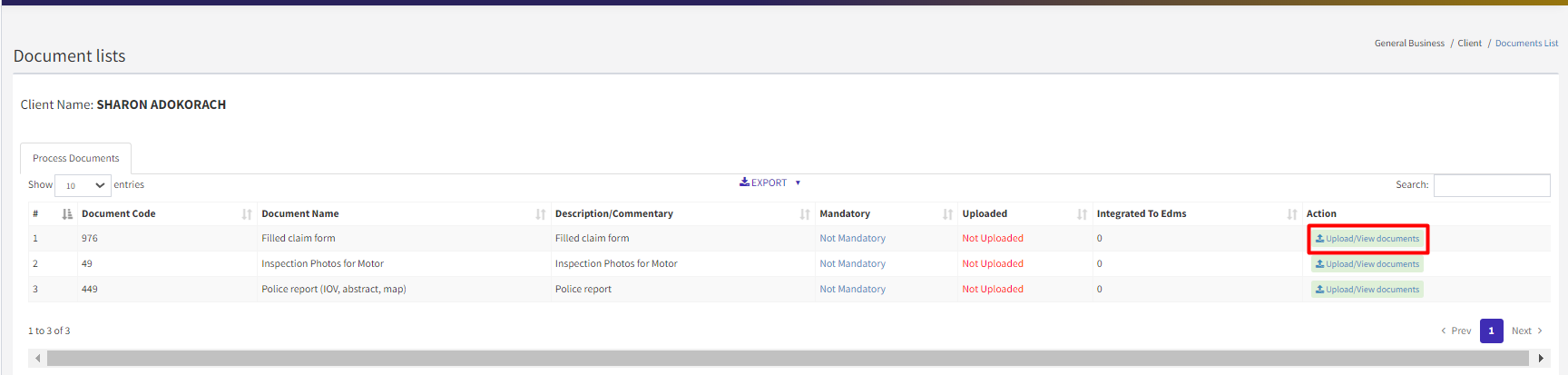Upload documents for Inspection Photos for Motor
The image size is (1568, 375).
(x=1367, y=264)
